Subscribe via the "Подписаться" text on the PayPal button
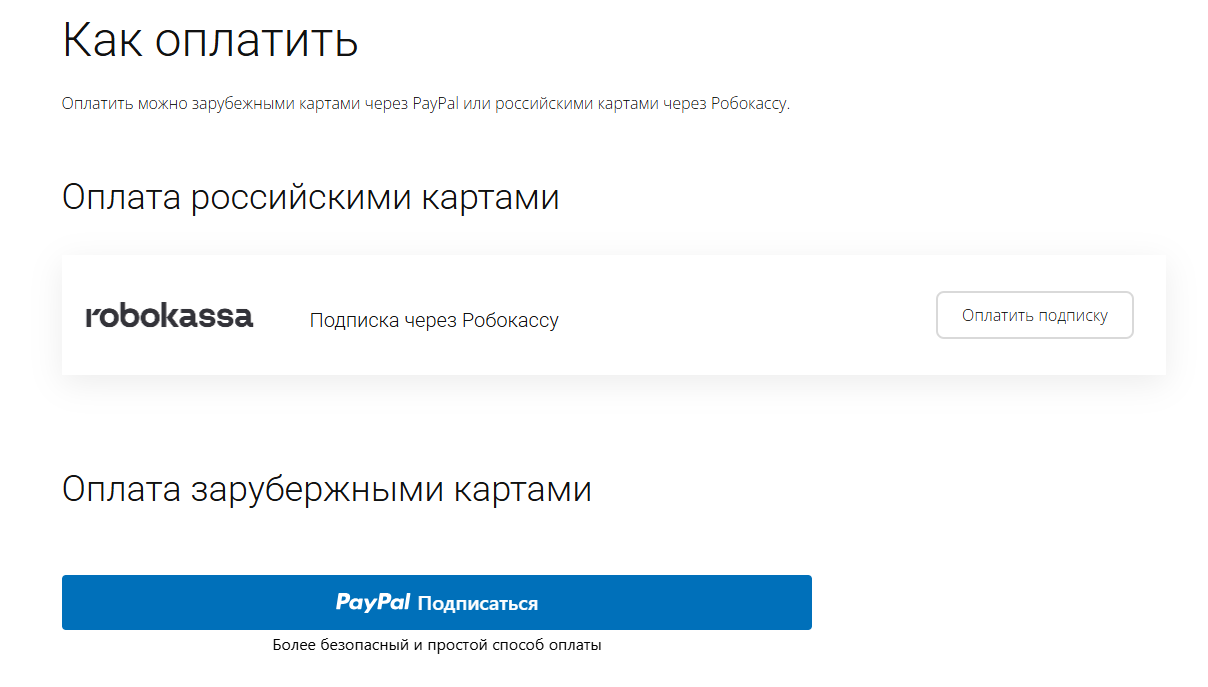The height and width of the screenshot is (687, 1208). point(478,603)
